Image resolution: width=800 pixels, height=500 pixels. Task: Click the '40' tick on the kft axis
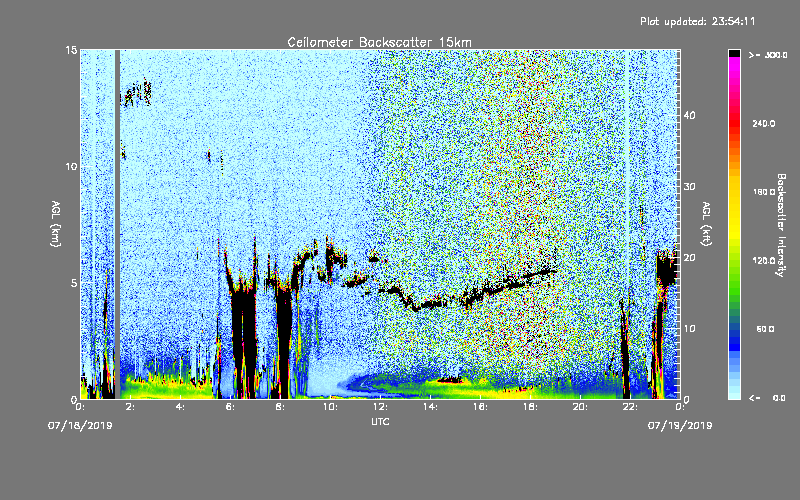(689, 115)
